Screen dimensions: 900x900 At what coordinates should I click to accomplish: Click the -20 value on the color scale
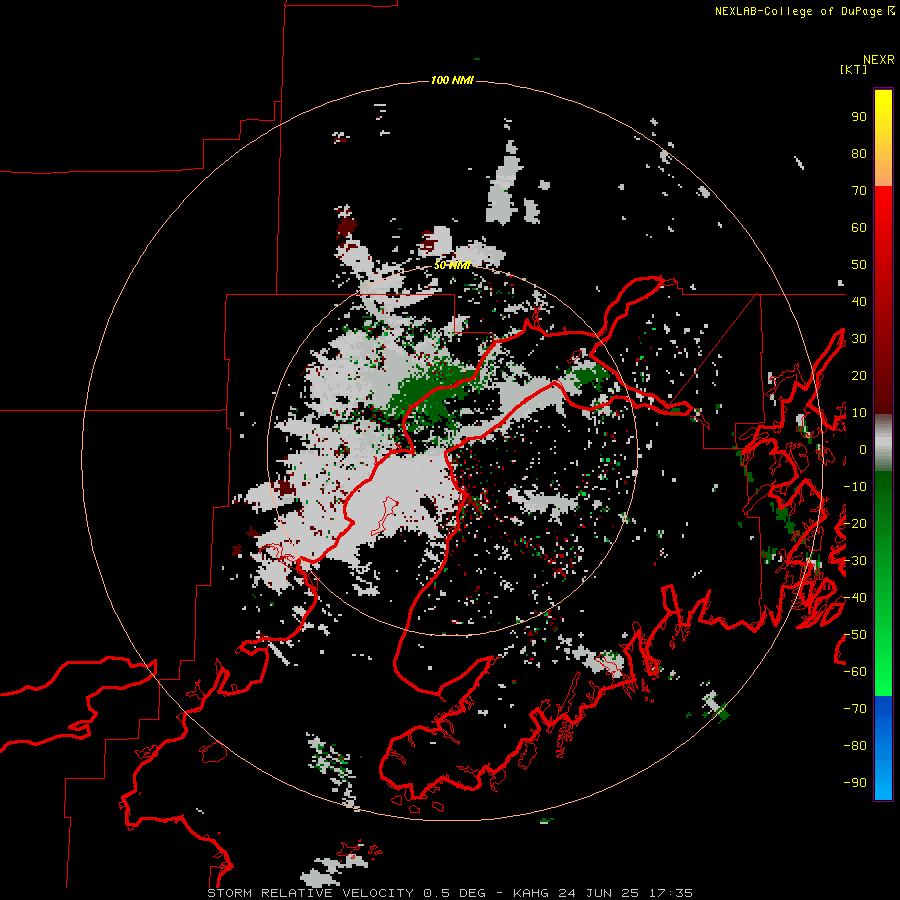(x=855, y=523)
